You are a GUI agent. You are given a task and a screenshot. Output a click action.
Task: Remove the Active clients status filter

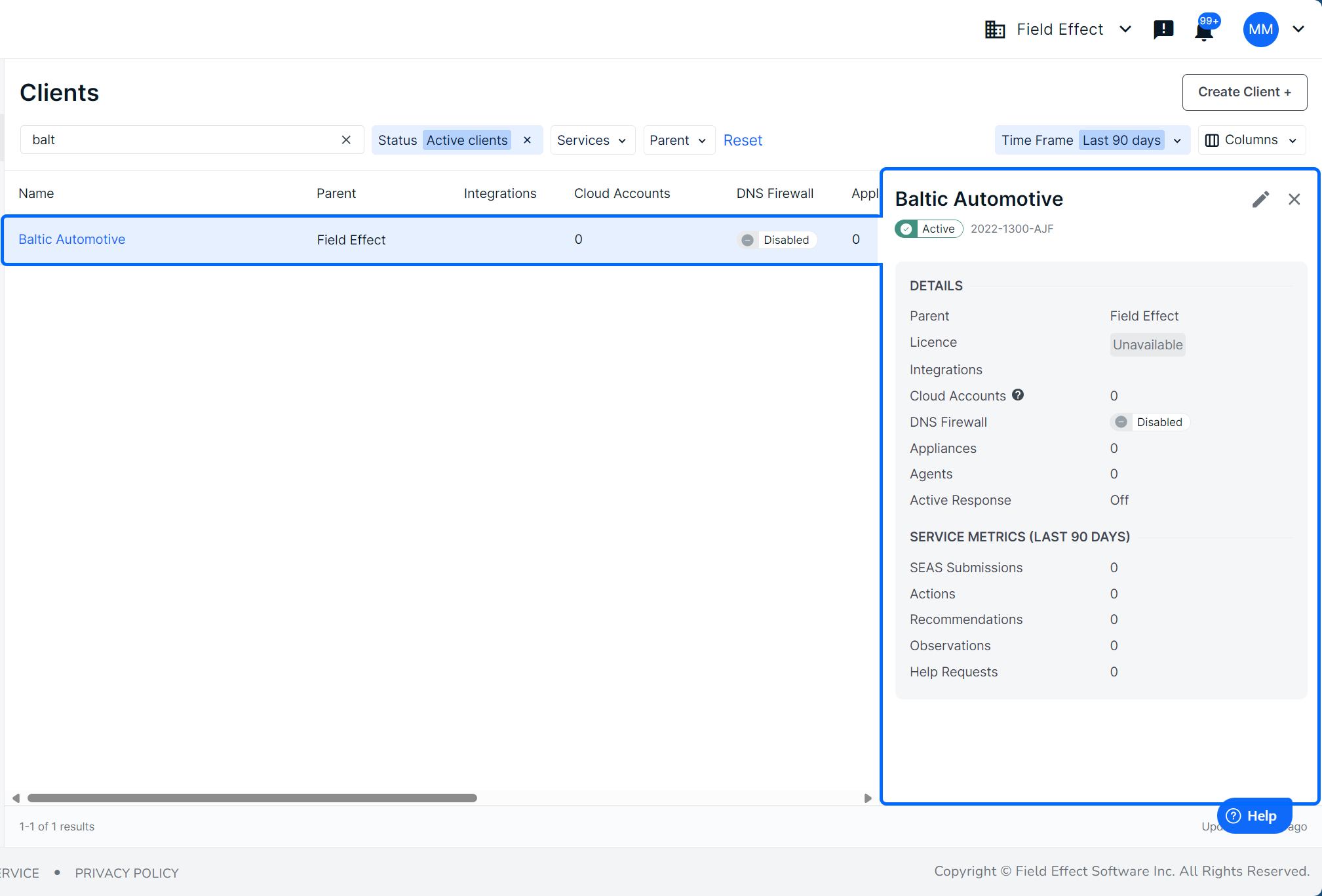click(527, 140)
